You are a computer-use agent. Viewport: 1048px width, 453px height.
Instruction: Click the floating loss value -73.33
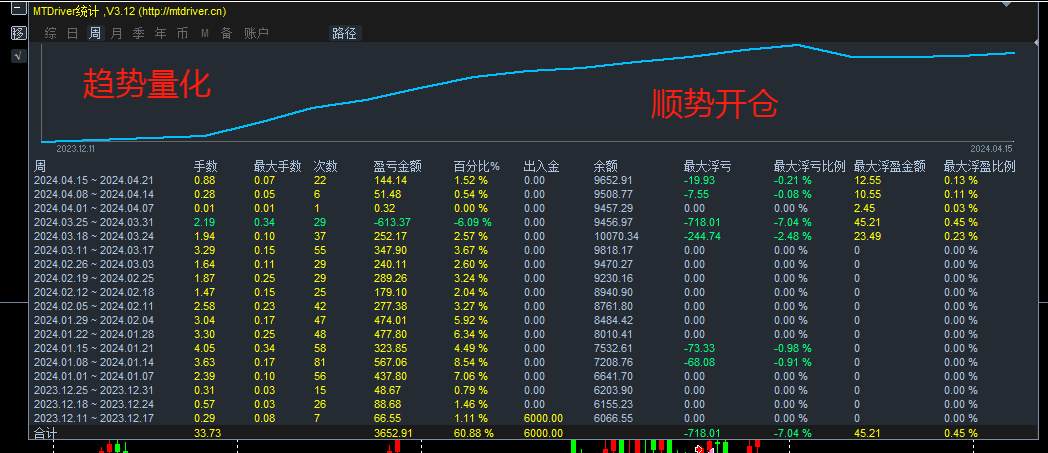(x=699, y=348)
